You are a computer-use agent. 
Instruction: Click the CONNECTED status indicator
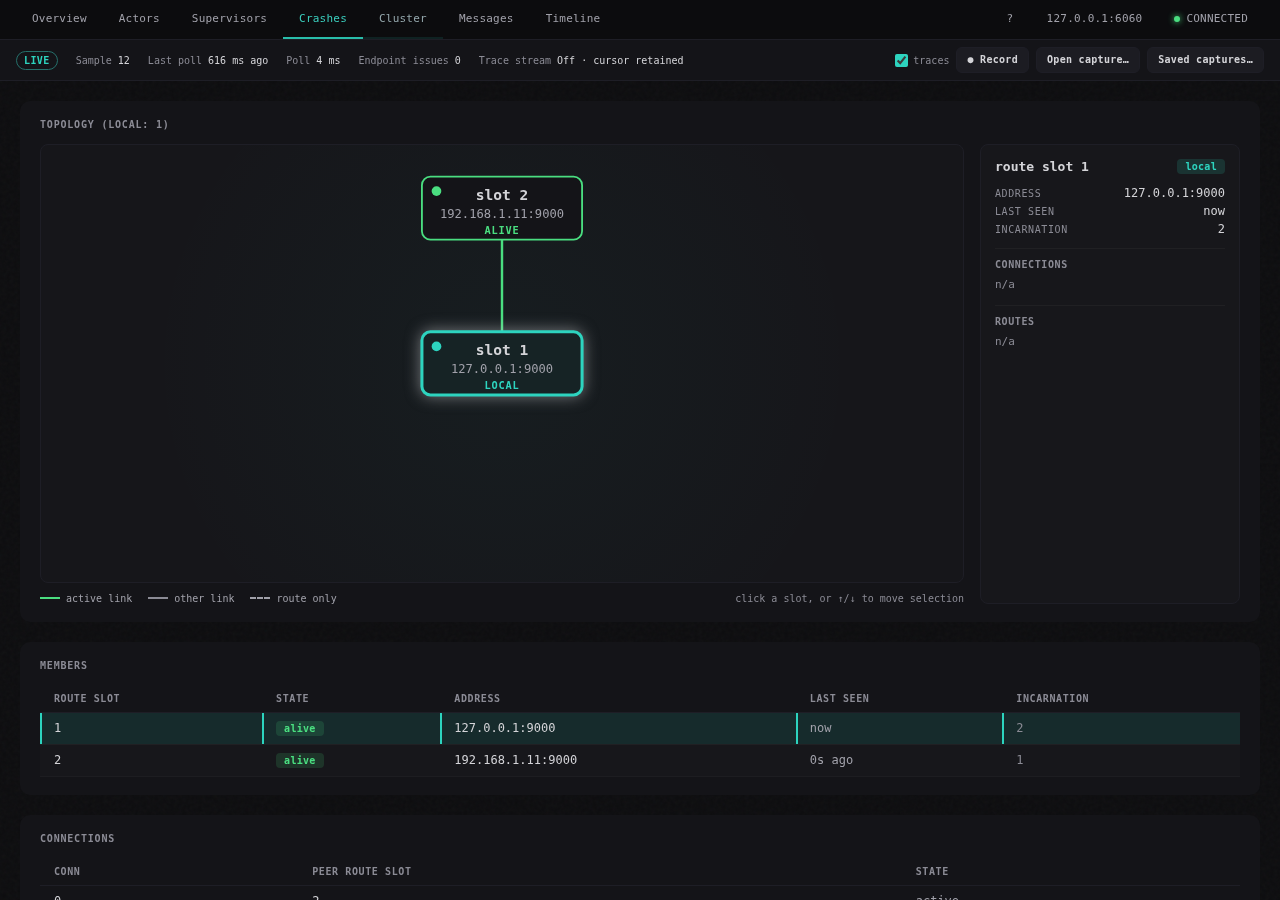point(1210,18)
